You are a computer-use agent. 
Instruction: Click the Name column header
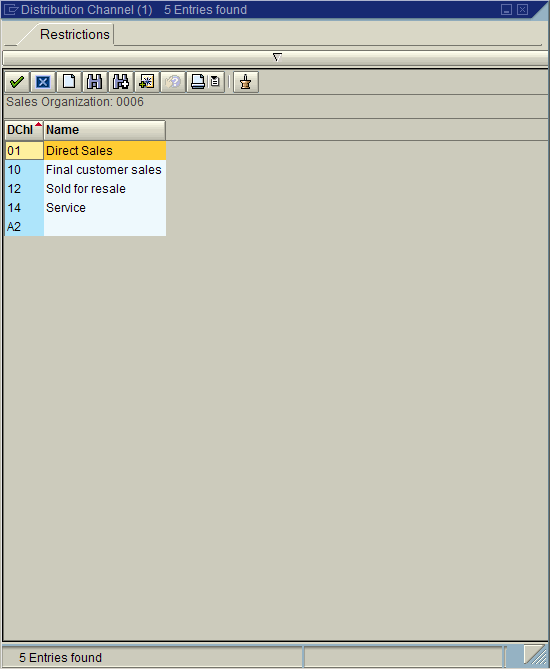point(105,130)
